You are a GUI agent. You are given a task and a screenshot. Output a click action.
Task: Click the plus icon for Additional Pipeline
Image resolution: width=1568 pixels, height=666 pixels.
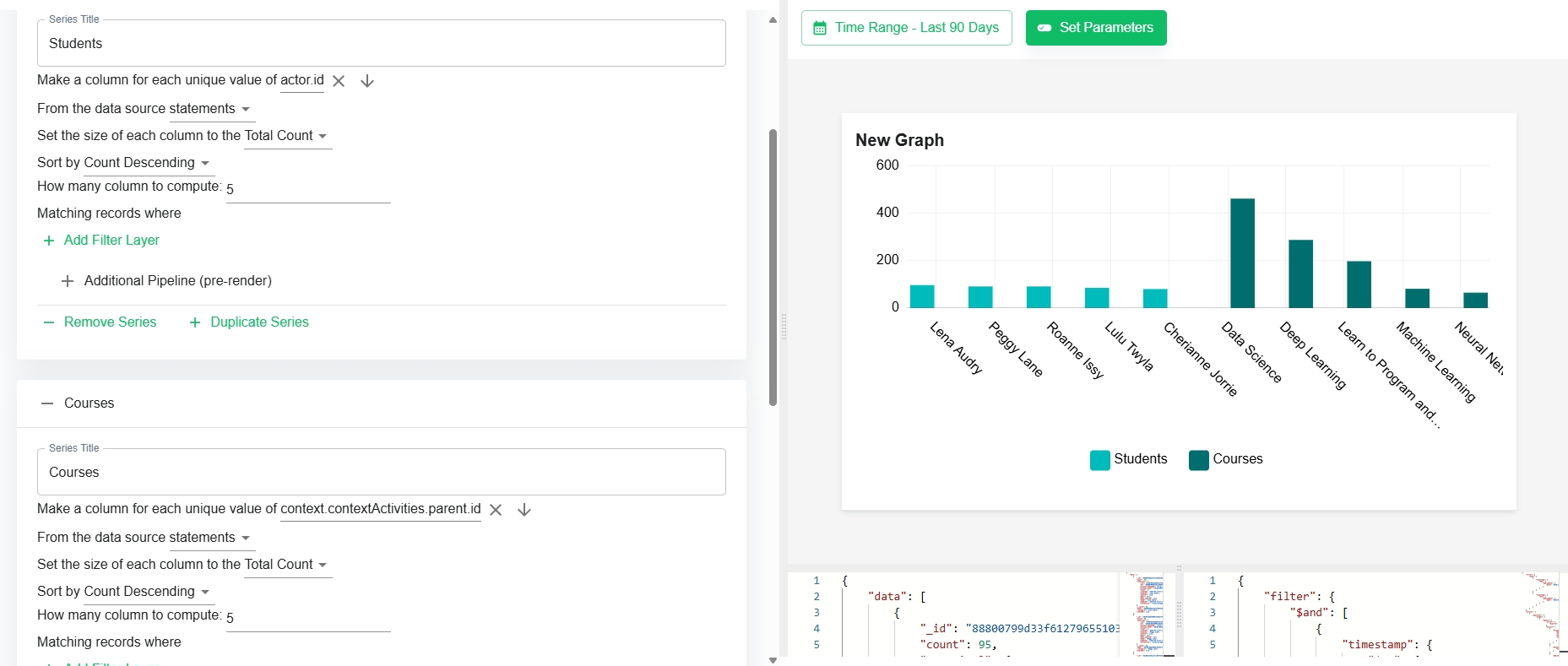[x=68, y=281]
